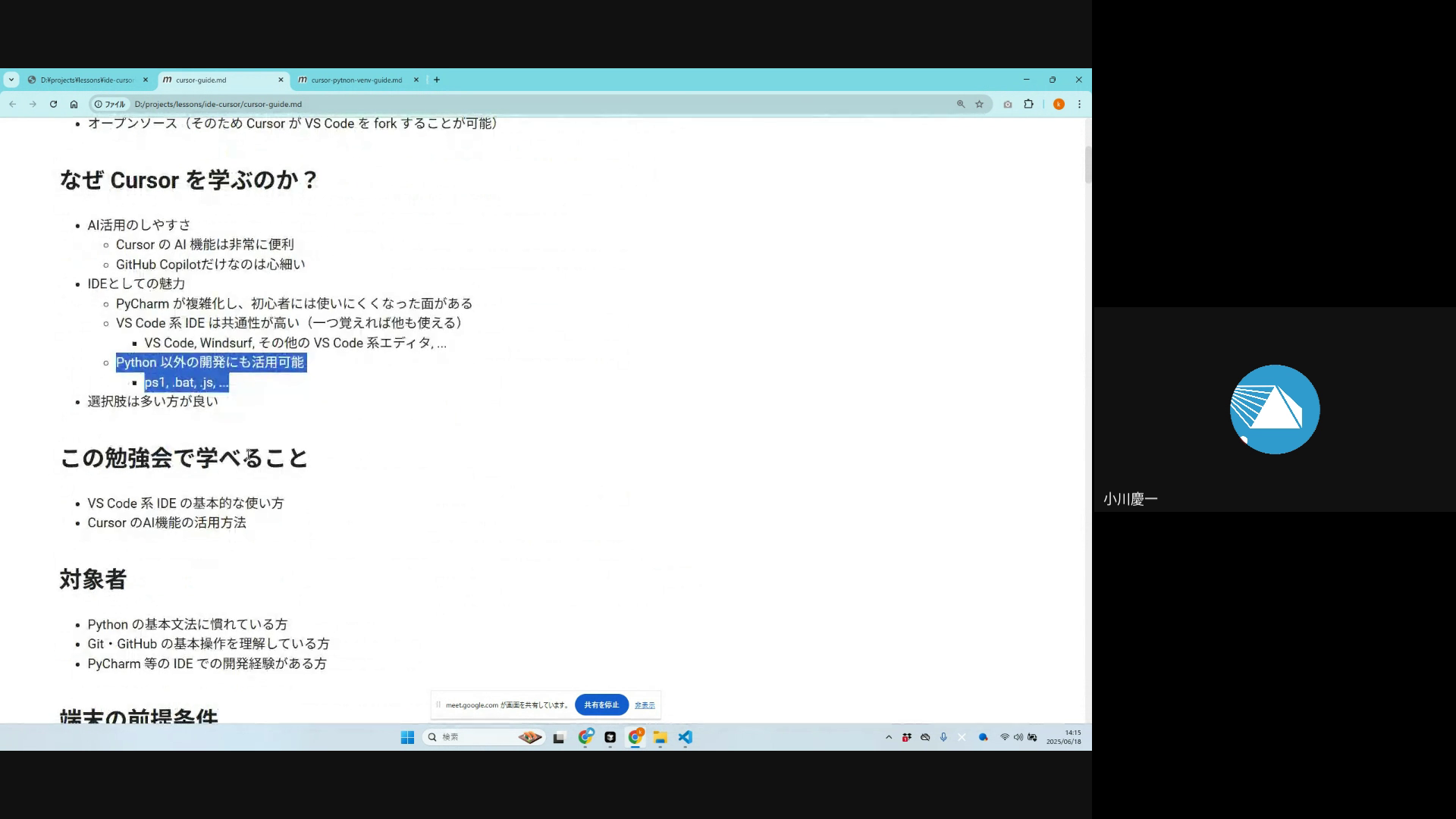Open the browser extensions puzzle icon
Screen dimensions: 1456x819
(x=1028, y=104)
